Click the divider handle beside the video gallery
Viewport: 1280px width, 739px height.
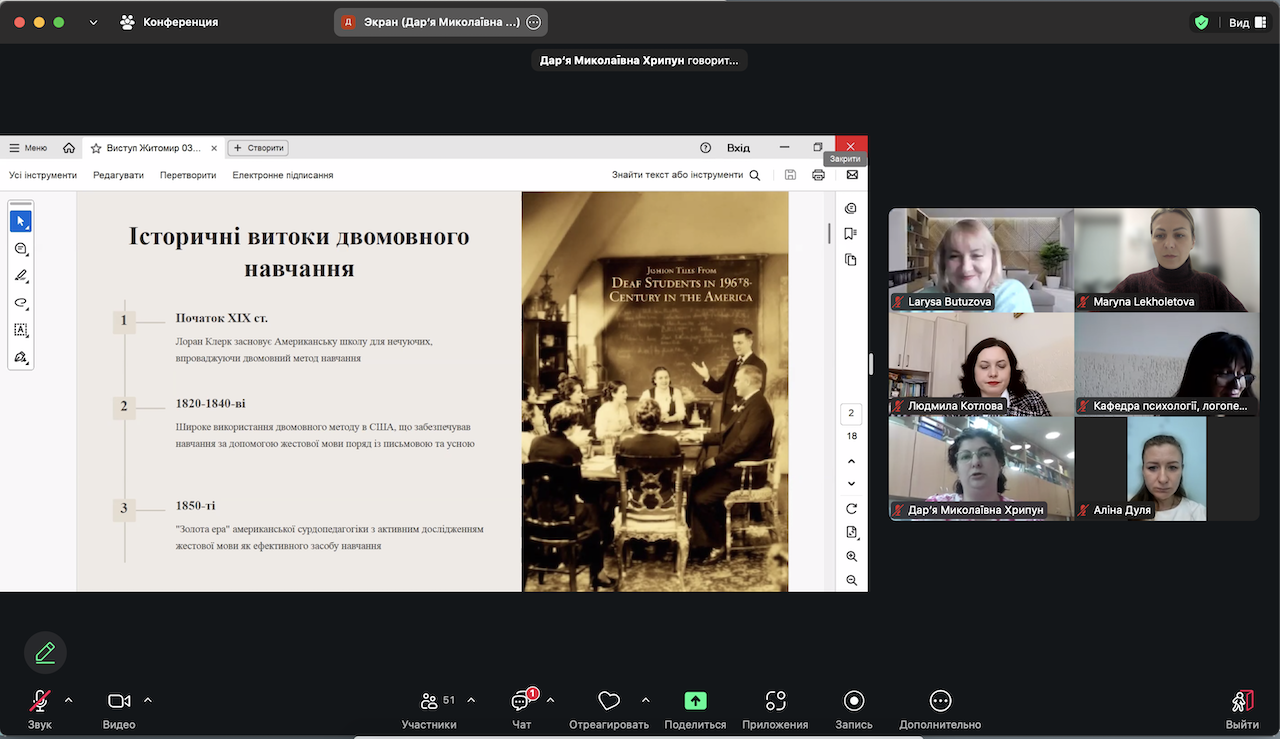871,364
